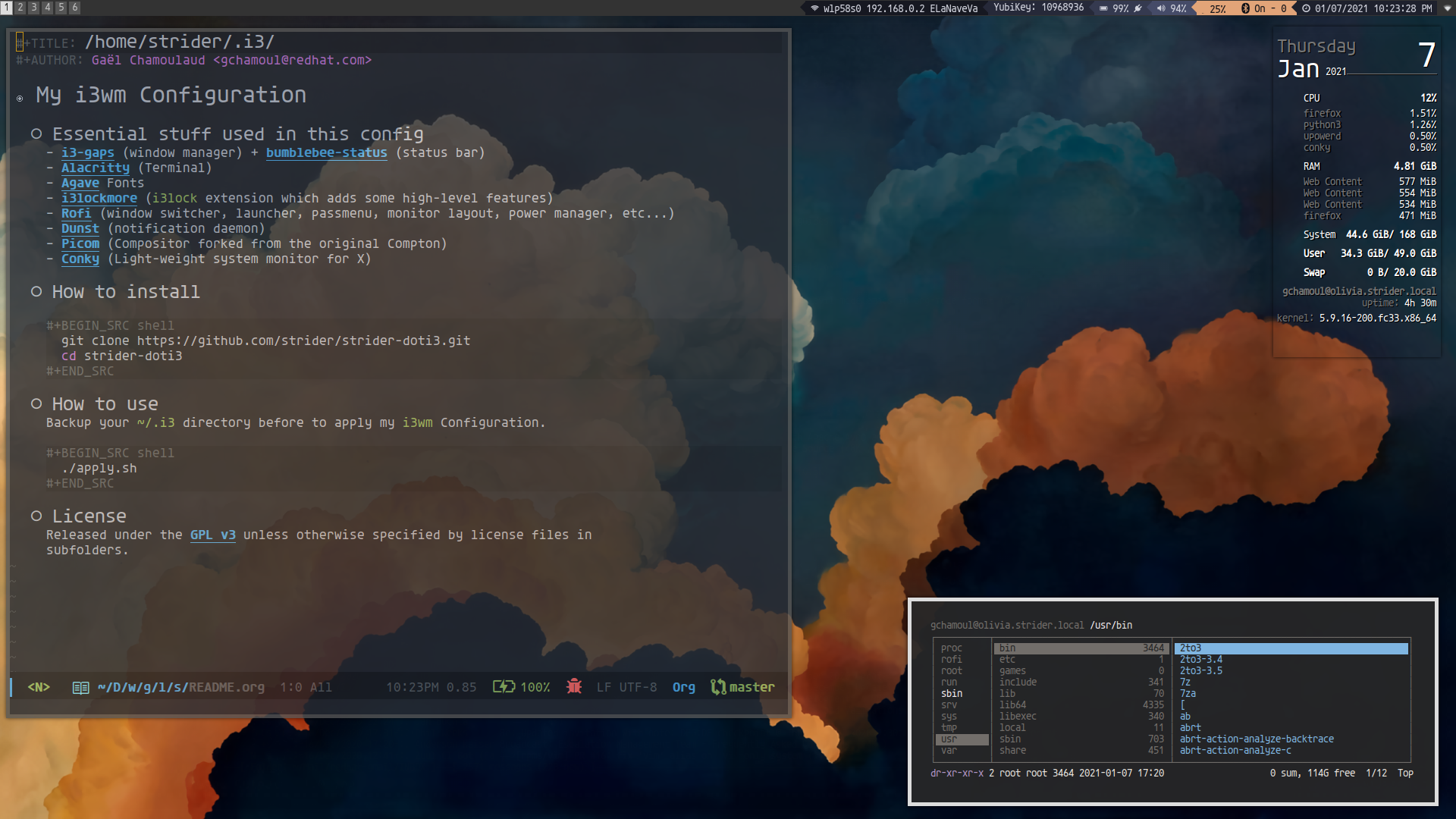Image resolution: width=1456 pixels, height=819 pixels.
Task: Open the i3lockmore link
Action: click(x=99, y=198)
